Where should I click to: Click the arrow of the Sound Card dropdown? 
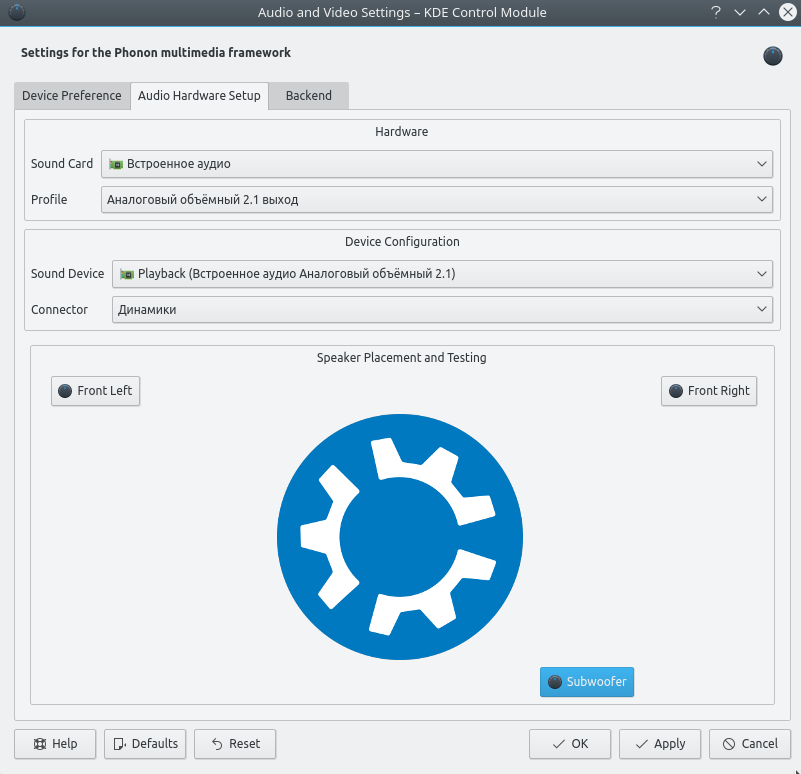[762, 164]
